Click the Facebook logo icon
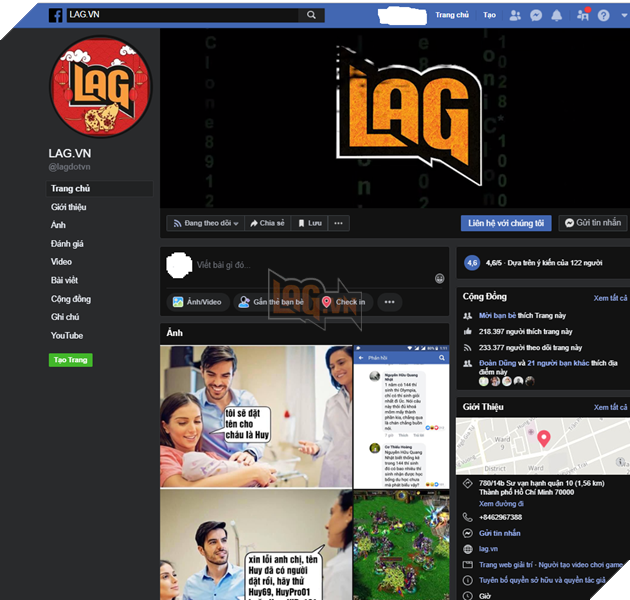The height and width of the screenshot is (600, 630). point(55,15)
